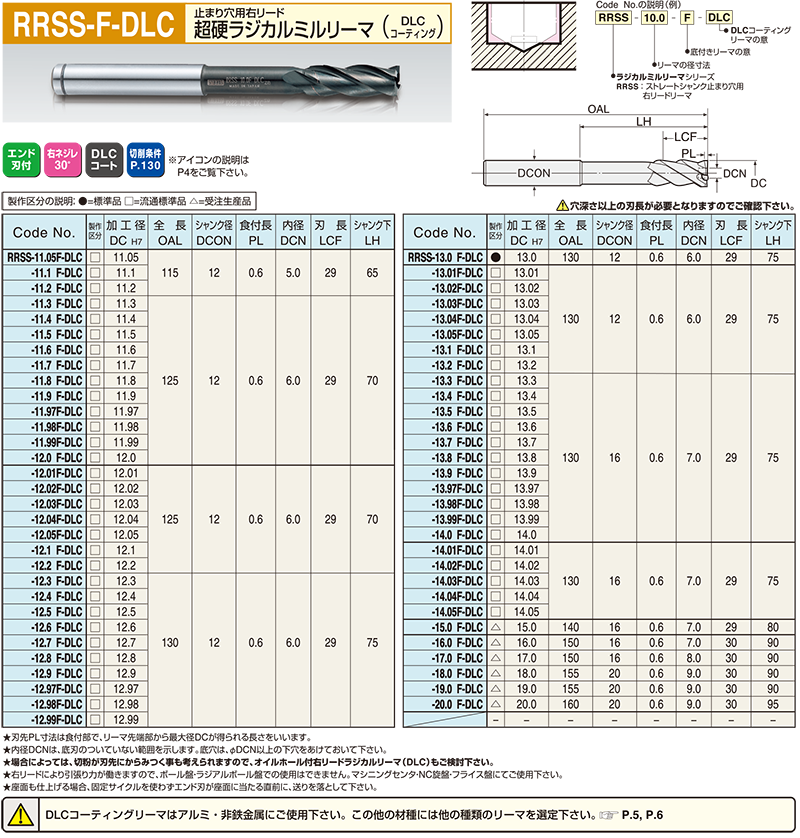Click the orange RRSS-F-DLC title banner
This screenshot has width=800, height=838.
tap(91, 22)
